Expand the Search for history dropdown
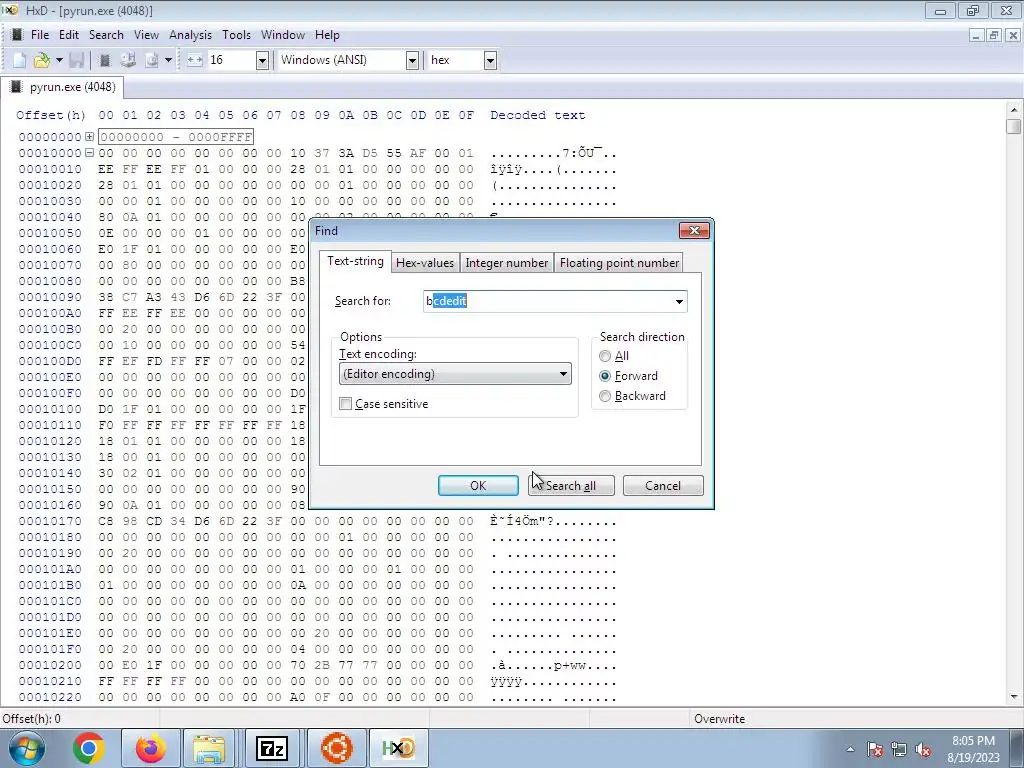The height and width of the screenshot is (768, 1024). pos(679,301)
